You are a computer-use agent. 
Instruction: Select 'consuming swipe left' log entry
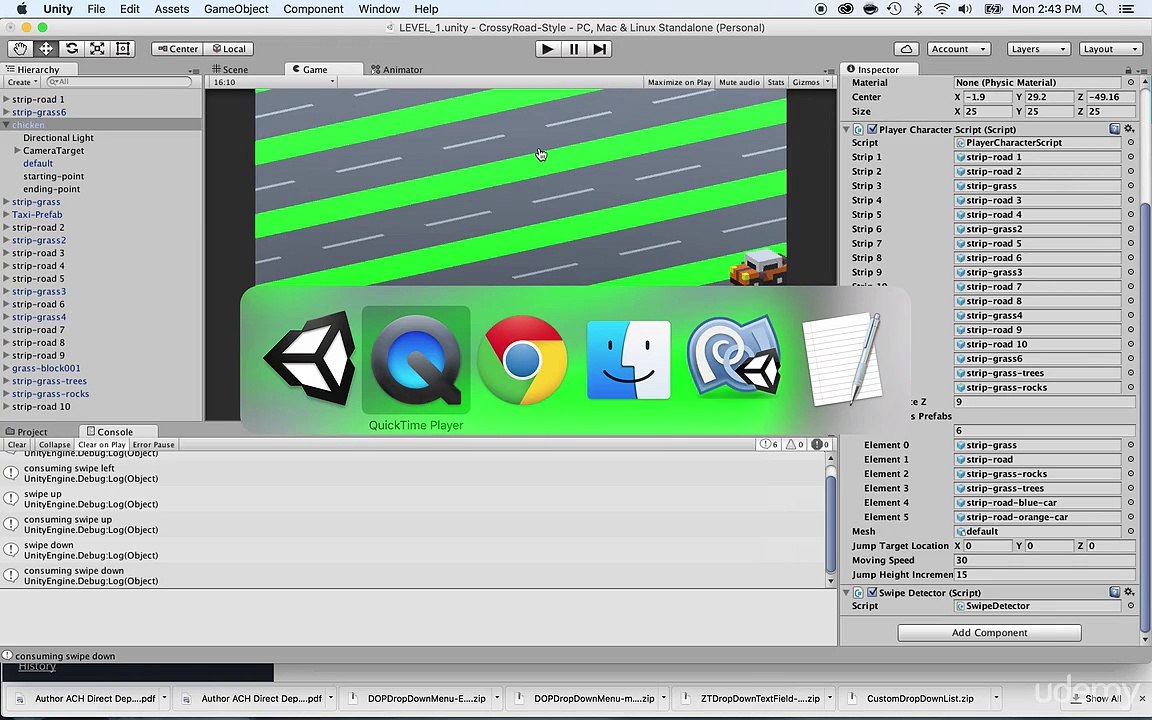click(414, 473)
